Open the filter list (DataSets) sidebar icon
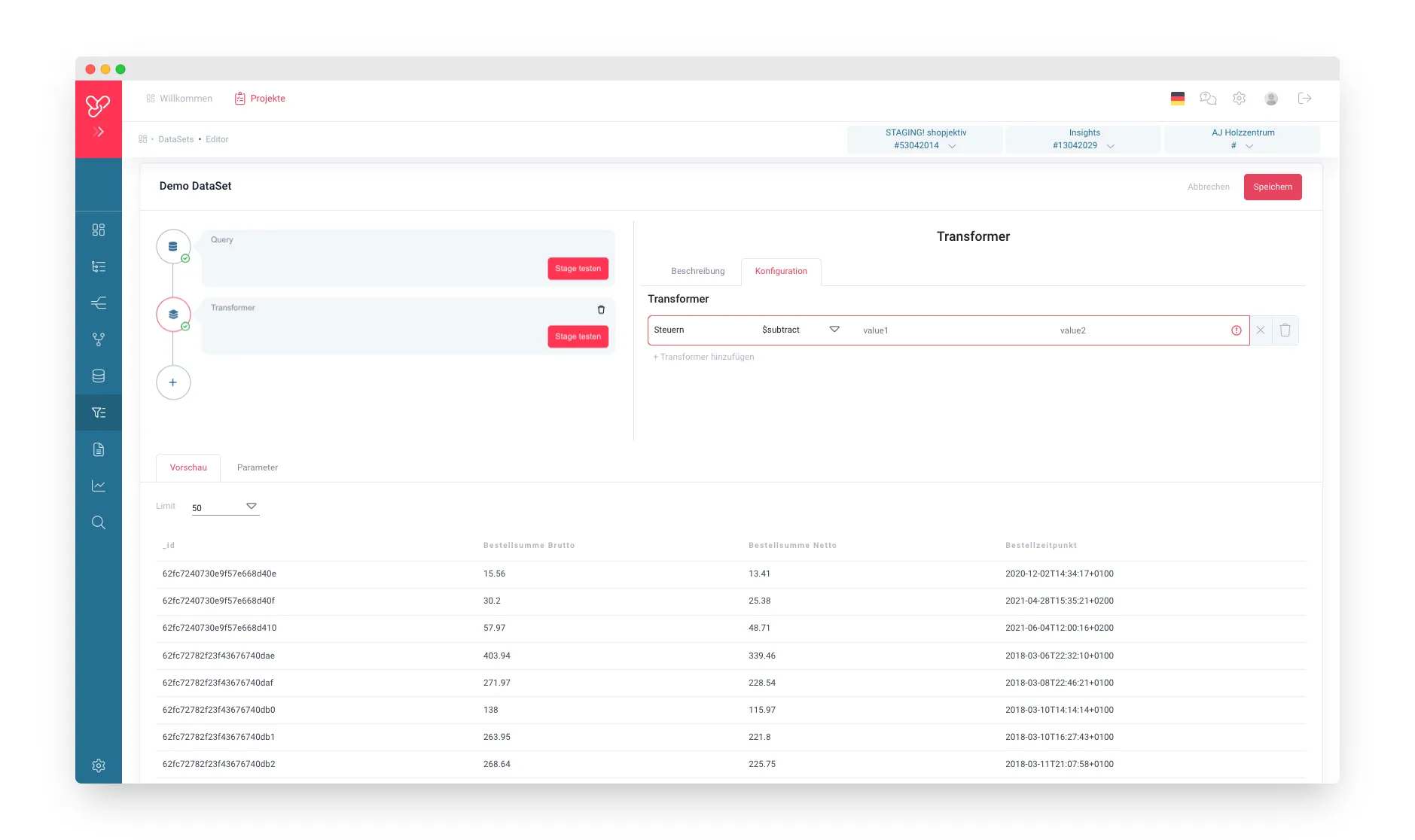This screenshot has width=1415, height=840. (99, 412)
